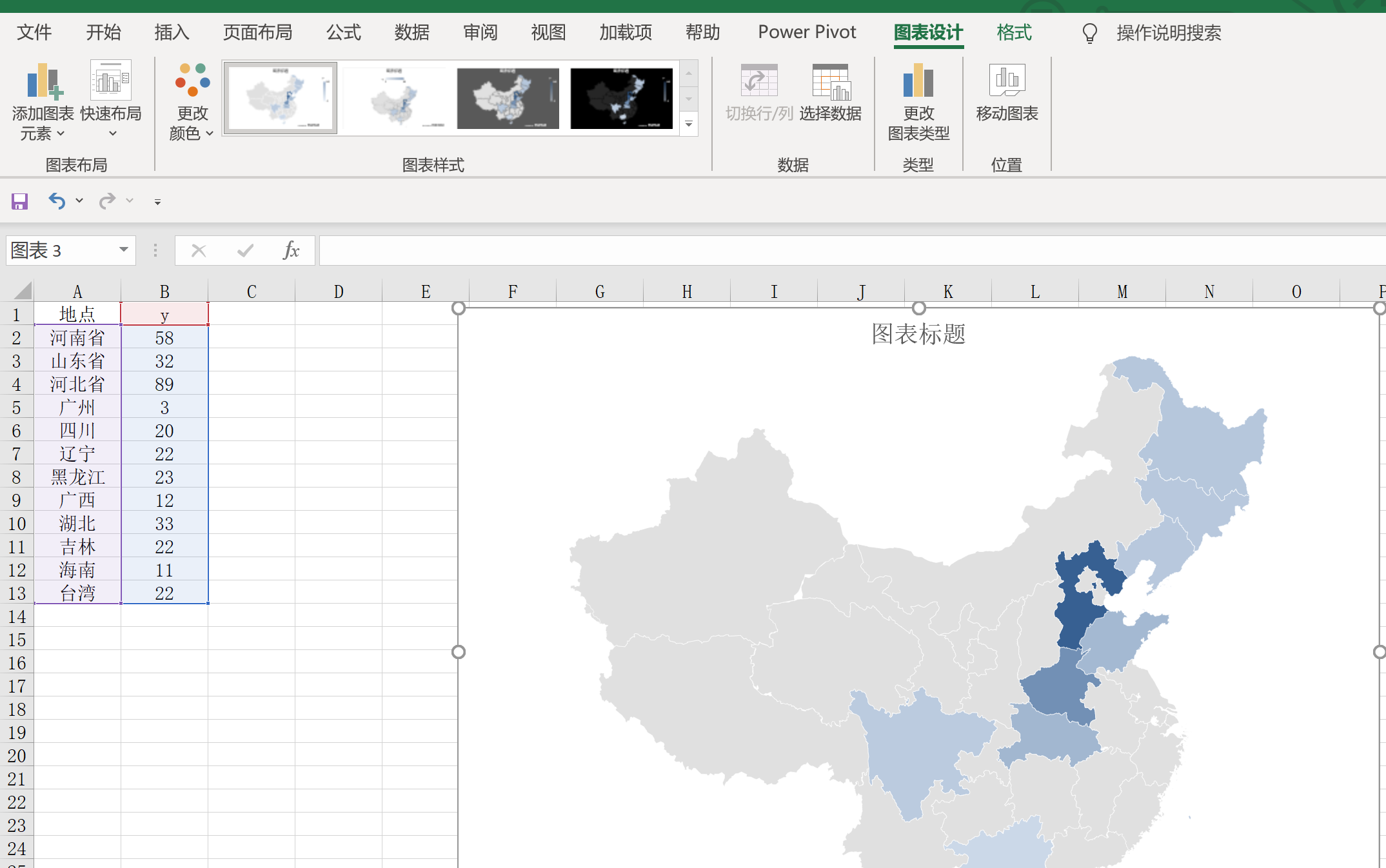
Task: Open the 格式 ribbon tab
Action: 1014,32
